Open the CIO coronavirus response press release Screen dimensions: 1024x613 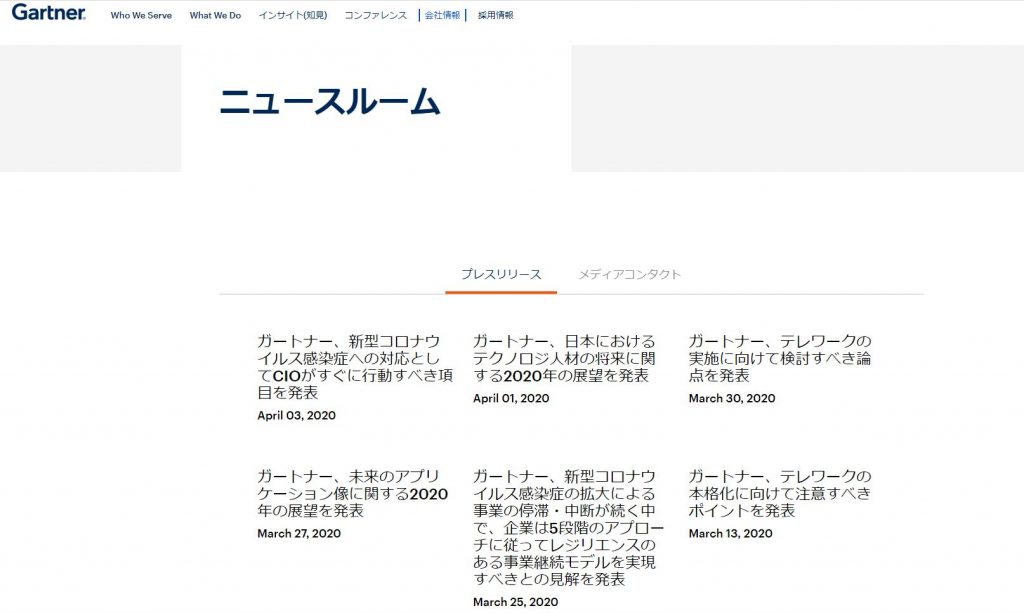click(355, 367)
